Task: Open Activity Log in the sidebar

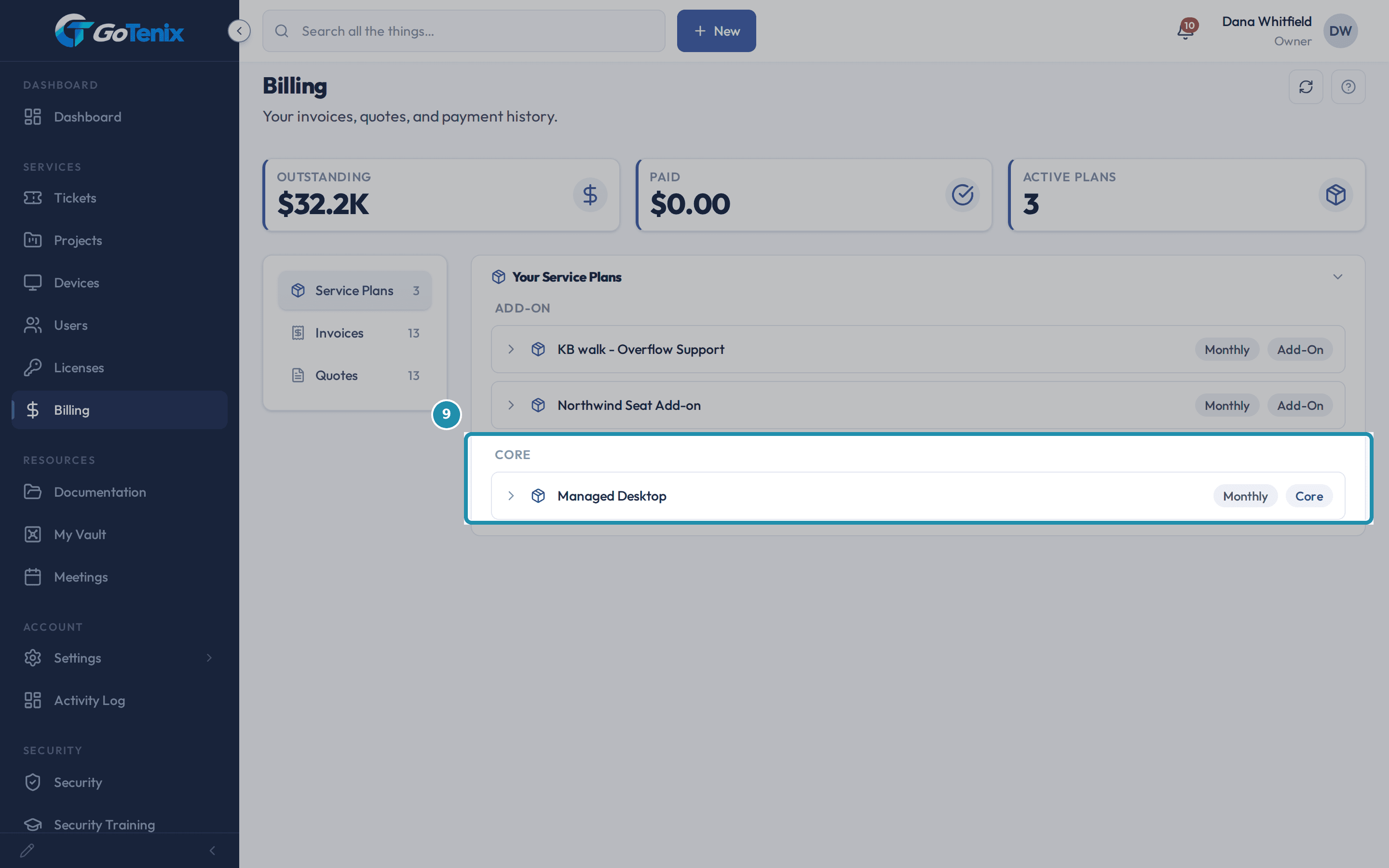Action: click(120, 700)
